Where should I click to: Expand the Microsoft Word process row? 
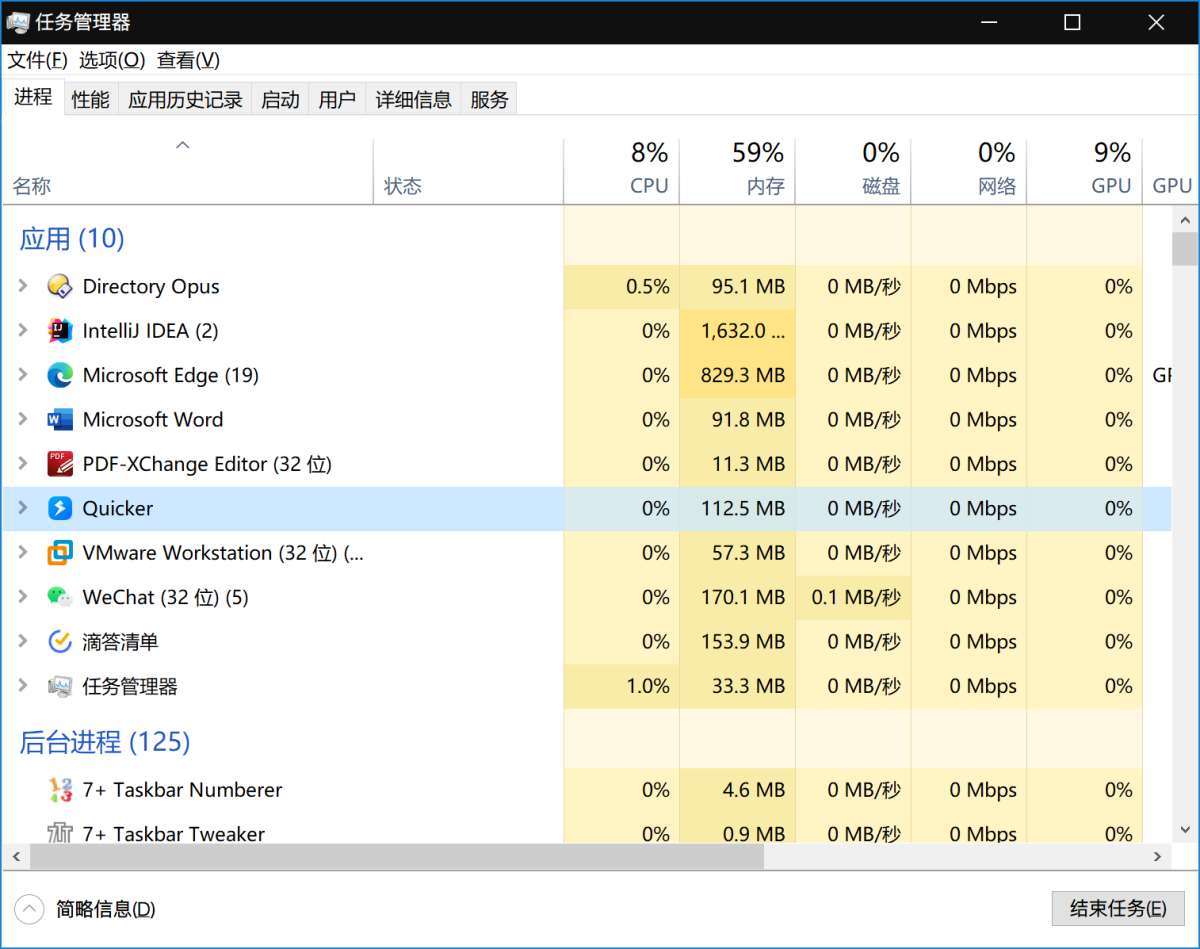(23, 420)
